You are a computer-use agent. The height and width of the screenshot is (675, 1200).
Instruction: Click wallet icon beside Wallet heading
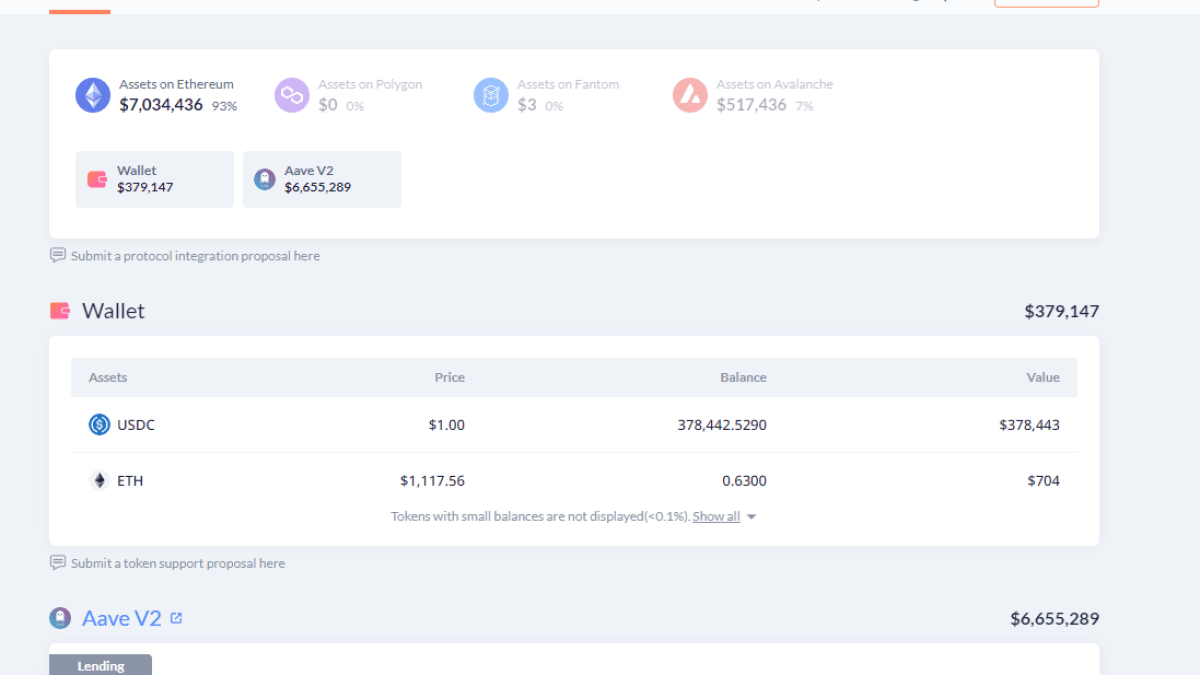click(x=60, y=311)
